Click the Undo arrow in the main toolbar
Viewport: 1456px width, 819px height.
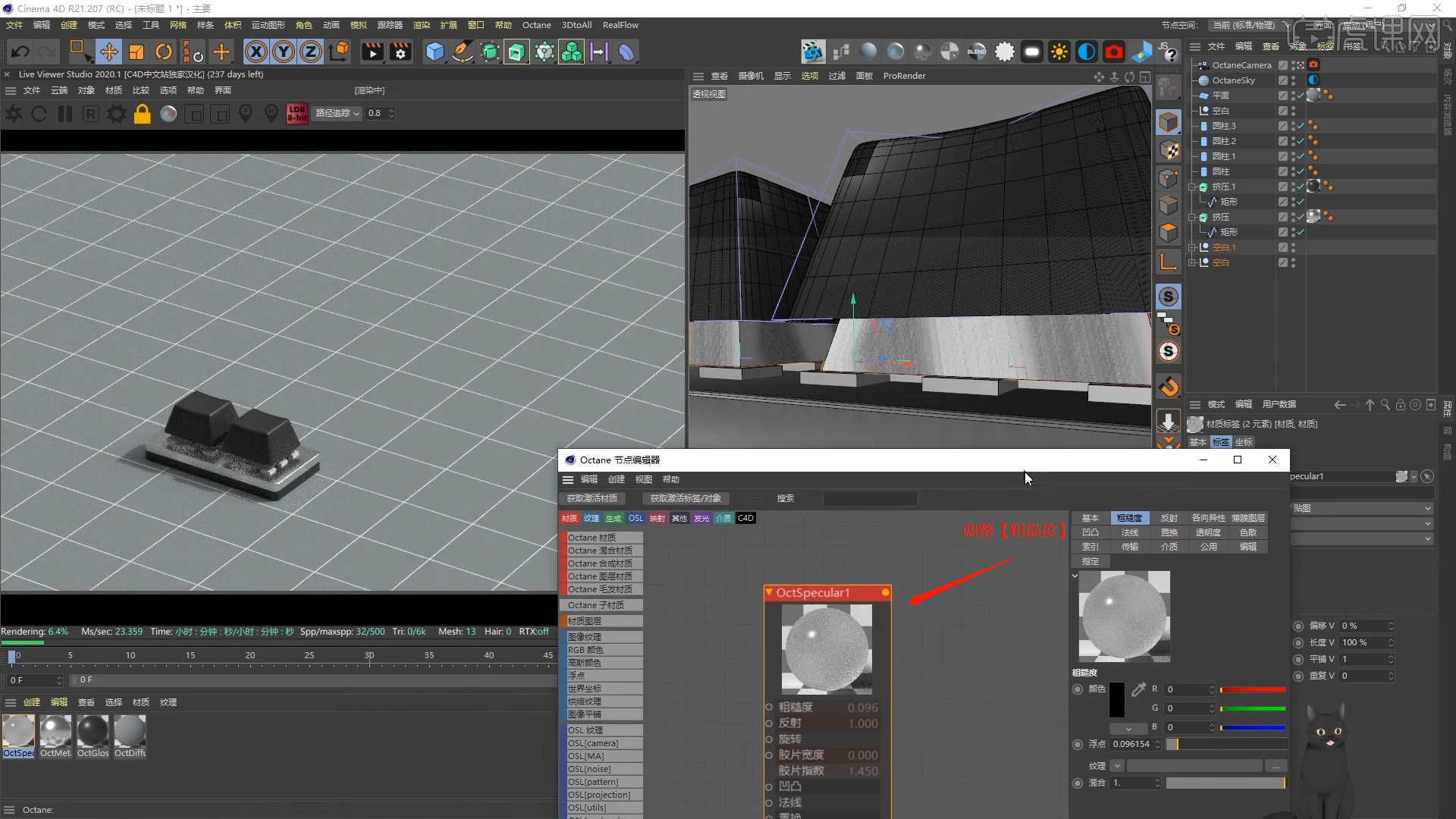(20, 52)
